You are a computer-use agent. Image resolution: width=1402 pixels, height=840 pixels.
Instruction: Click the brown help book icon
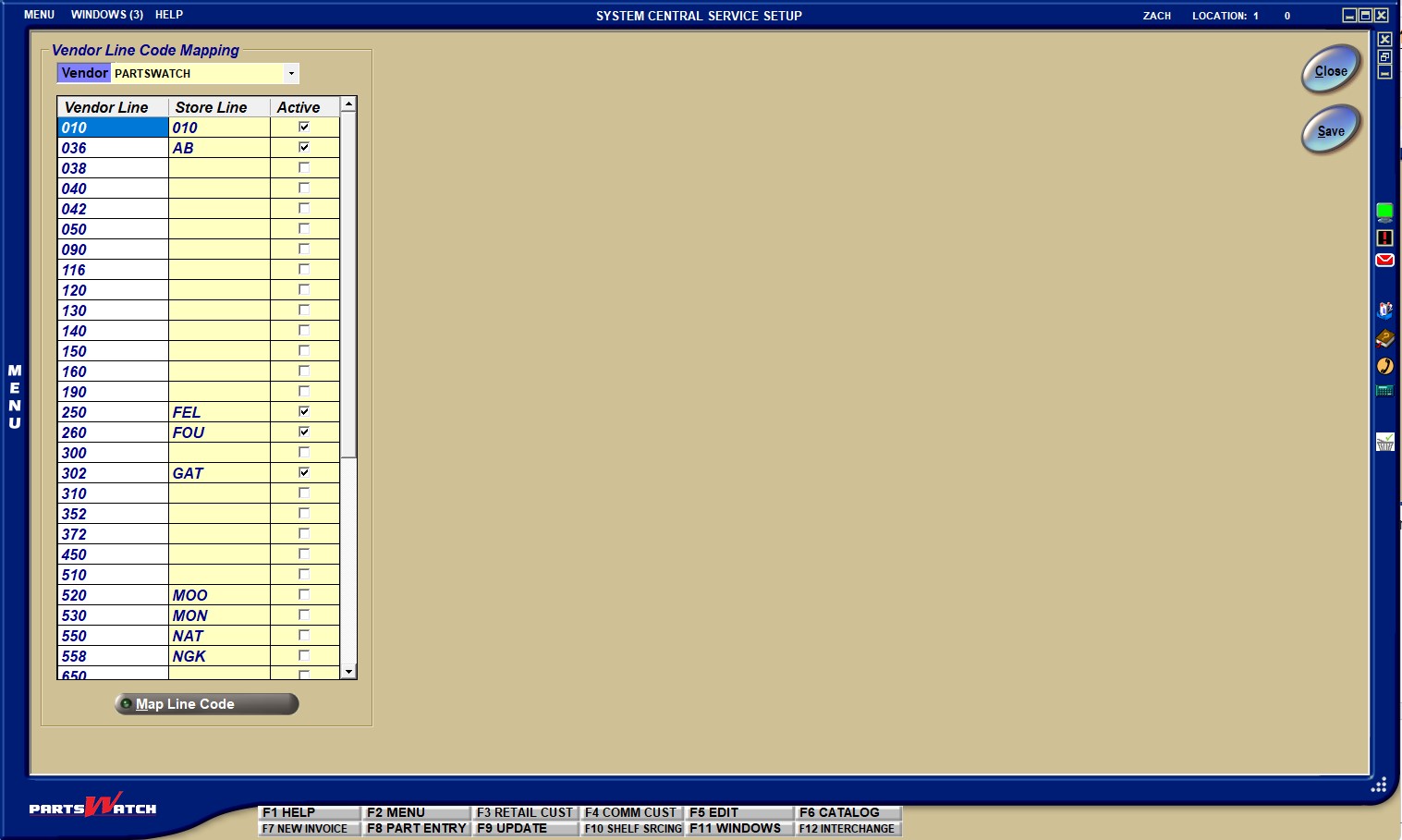pos(1384,338)
